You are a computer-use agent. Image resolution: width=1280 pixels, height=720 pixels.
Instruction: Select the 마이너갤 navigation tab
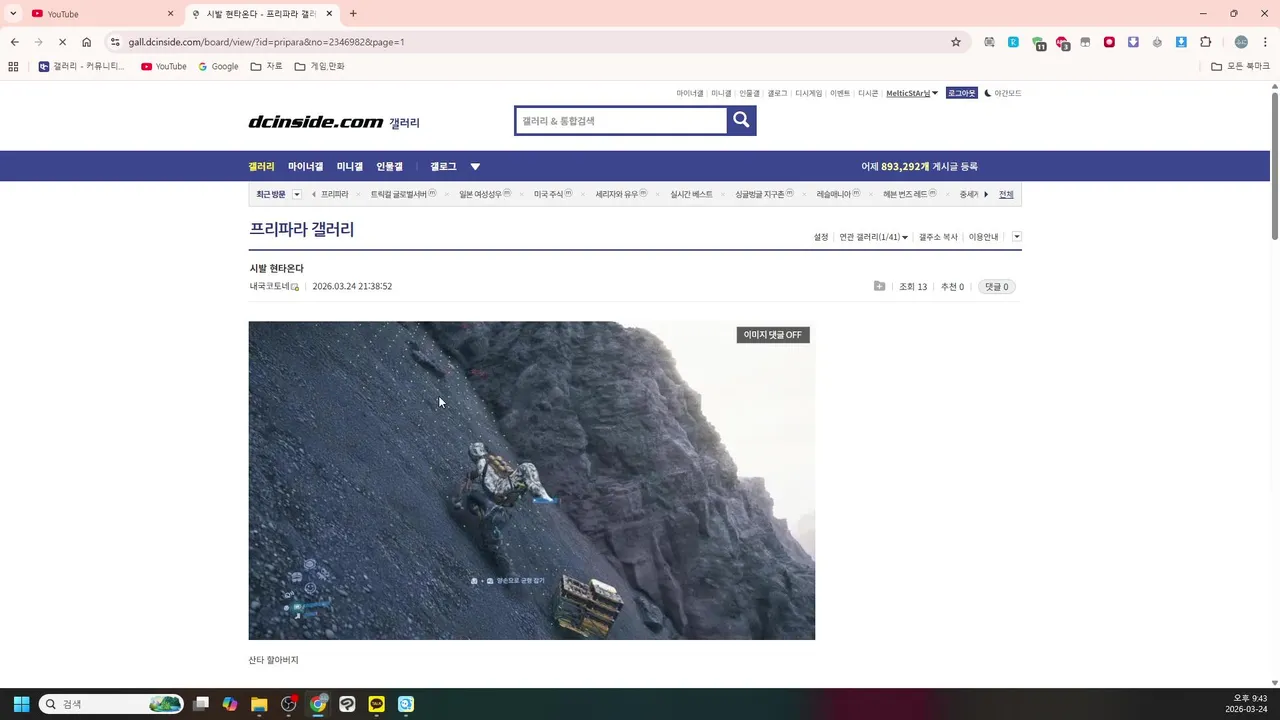305,167
